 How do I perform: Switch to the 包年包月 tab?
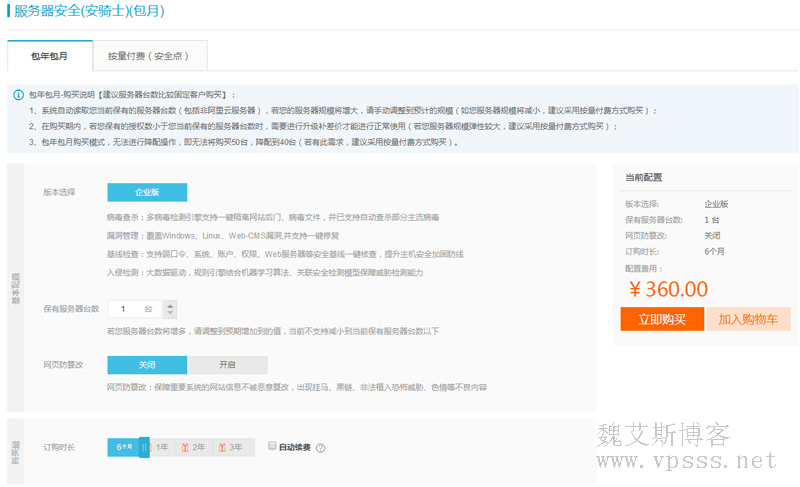pos(50,56)
